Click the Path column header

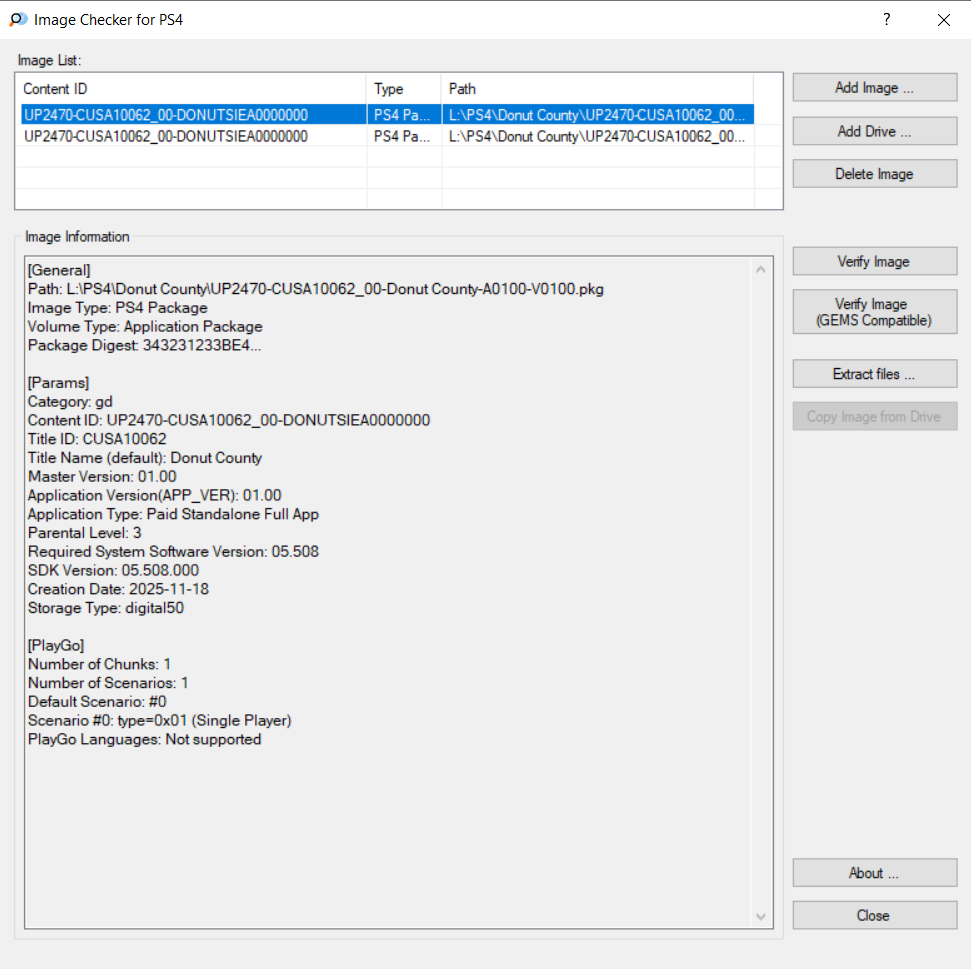(x=596, y=89)
